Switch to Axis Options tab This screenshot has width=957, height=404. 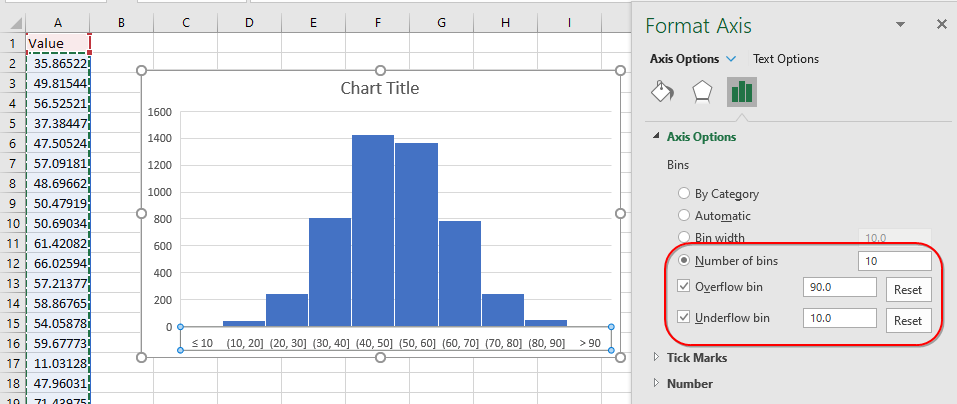pyautogui.click(x=684, y=59)
